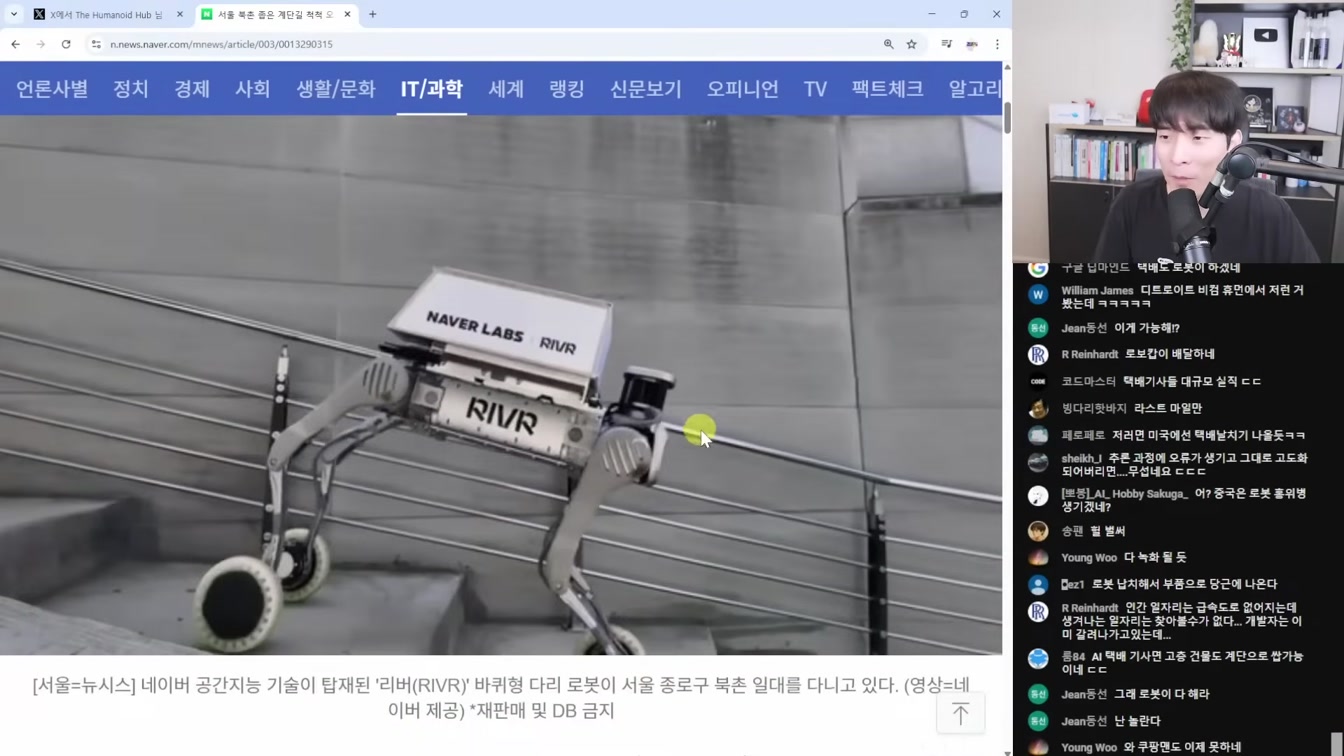This screenshot has height=756, width=1344.
Task: Open the 팩트체크 section
Action: point(888,89)
